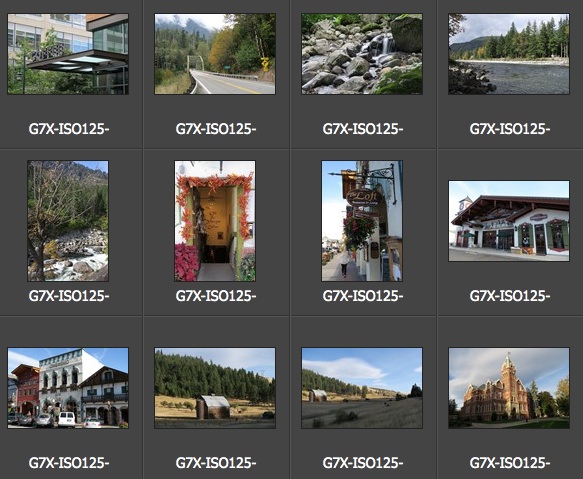Select The Loft hanging sign photo
583x479 pixels.
click(362, 221)
